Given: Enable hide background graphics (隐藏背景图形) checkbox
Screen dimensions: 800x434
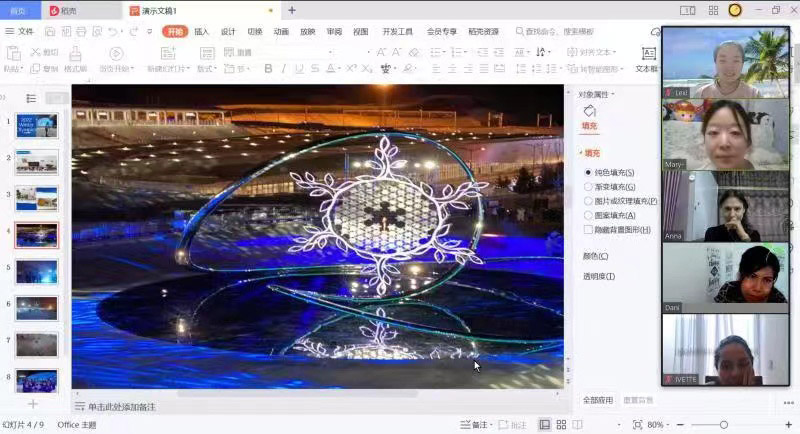Looking at the screenshot, I should [x=588, y=230].
